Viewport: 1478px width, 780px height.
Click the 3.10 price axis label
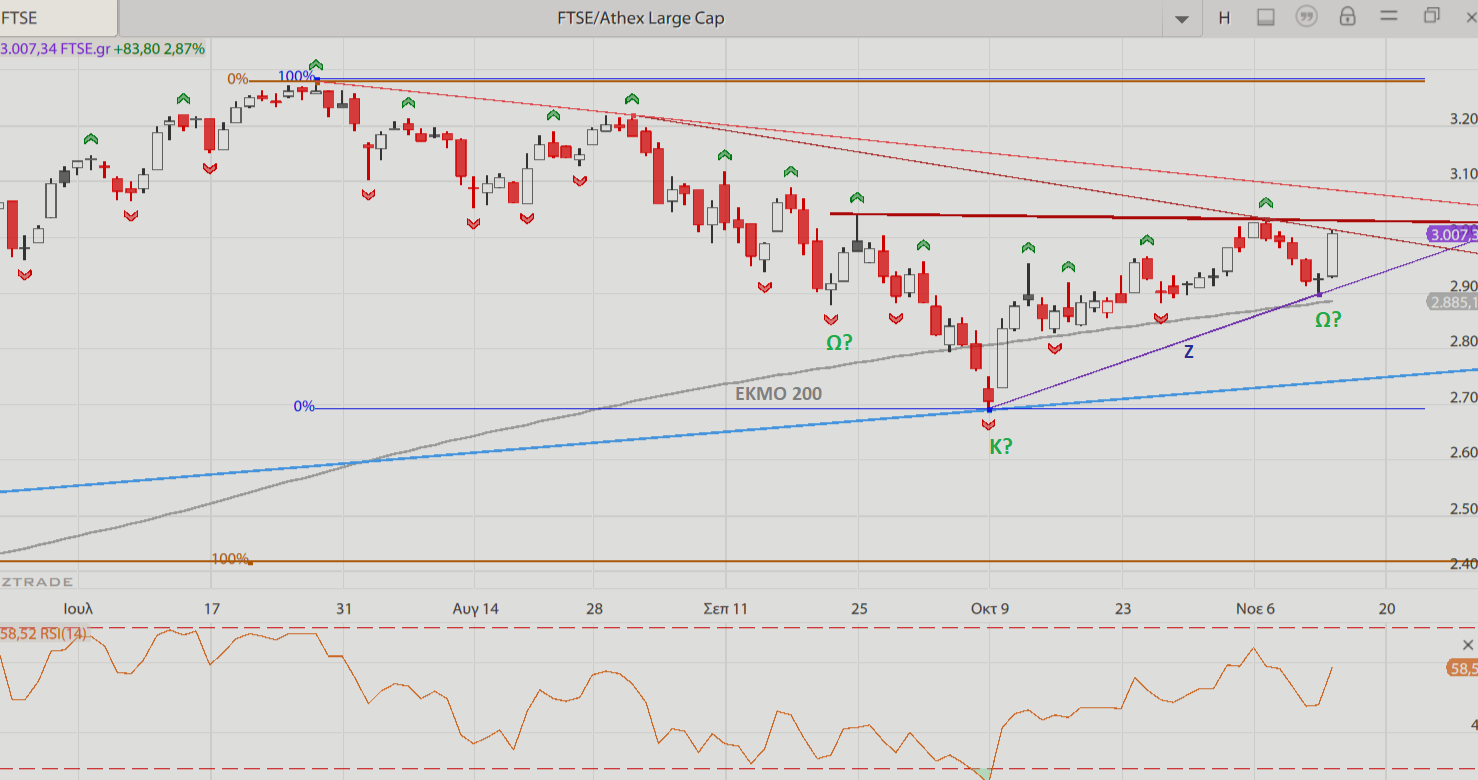1463,174
